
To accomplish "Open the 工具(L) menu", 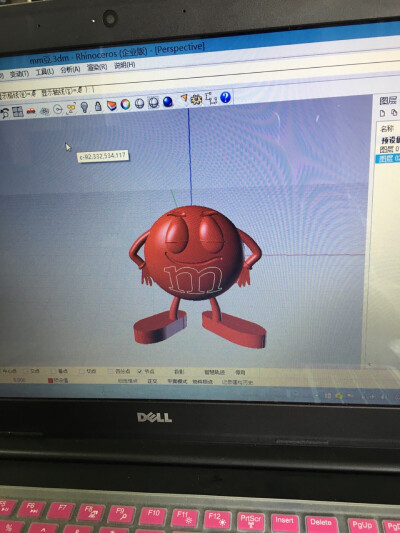I will point(45,71).
